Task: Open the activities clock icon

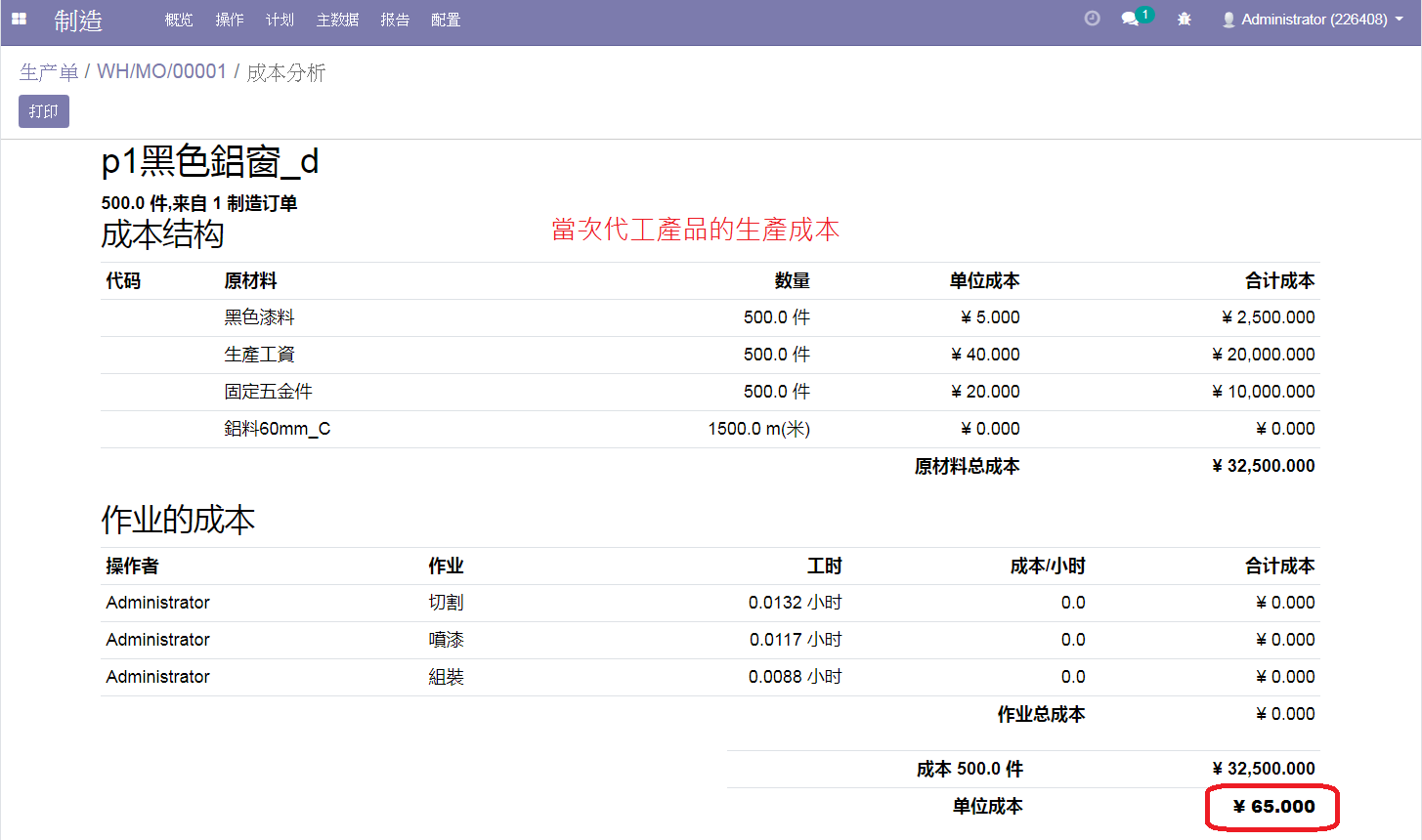Action: 1093,19
